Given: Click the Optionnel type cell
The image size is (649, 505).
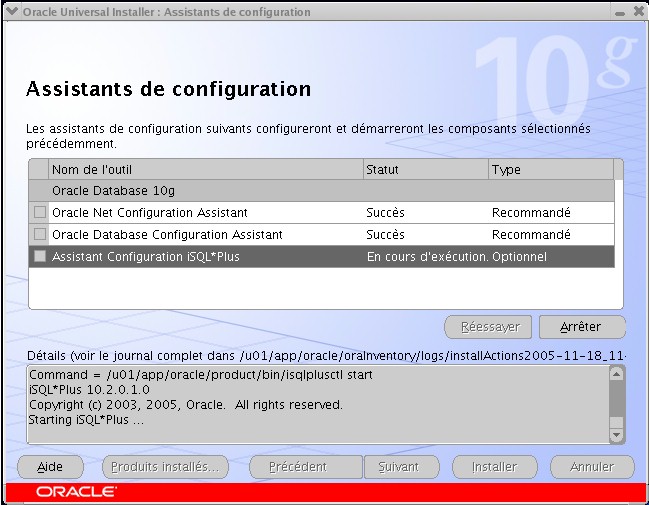Looking at the screenshot, I should pos(519,257).
